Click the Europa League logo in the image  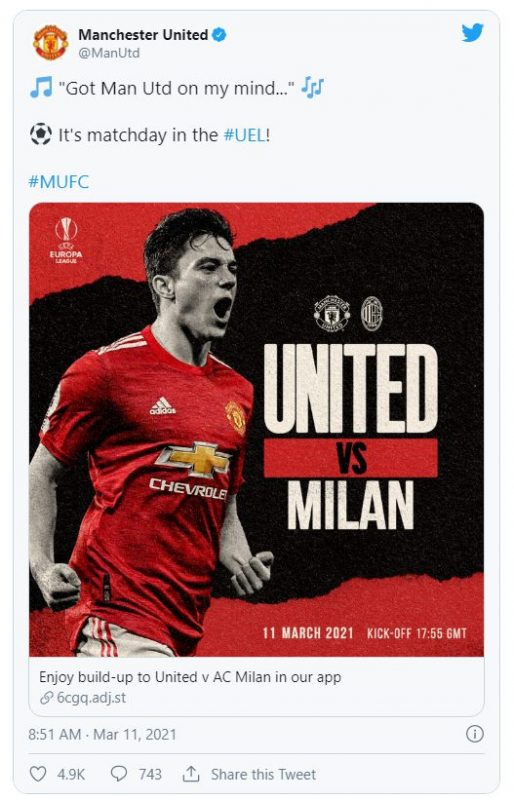[66, 240]
